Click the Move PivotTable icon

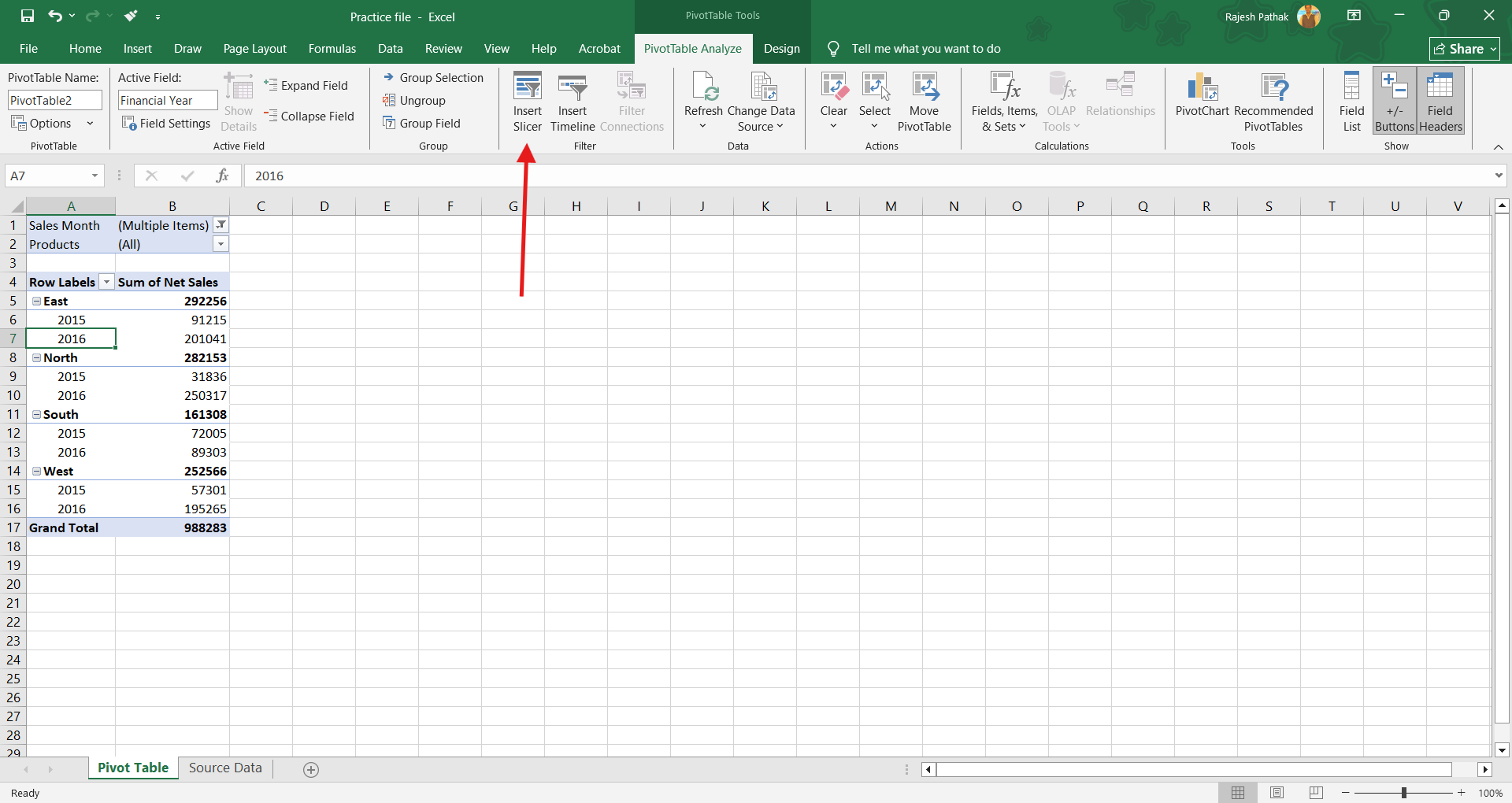924,88
